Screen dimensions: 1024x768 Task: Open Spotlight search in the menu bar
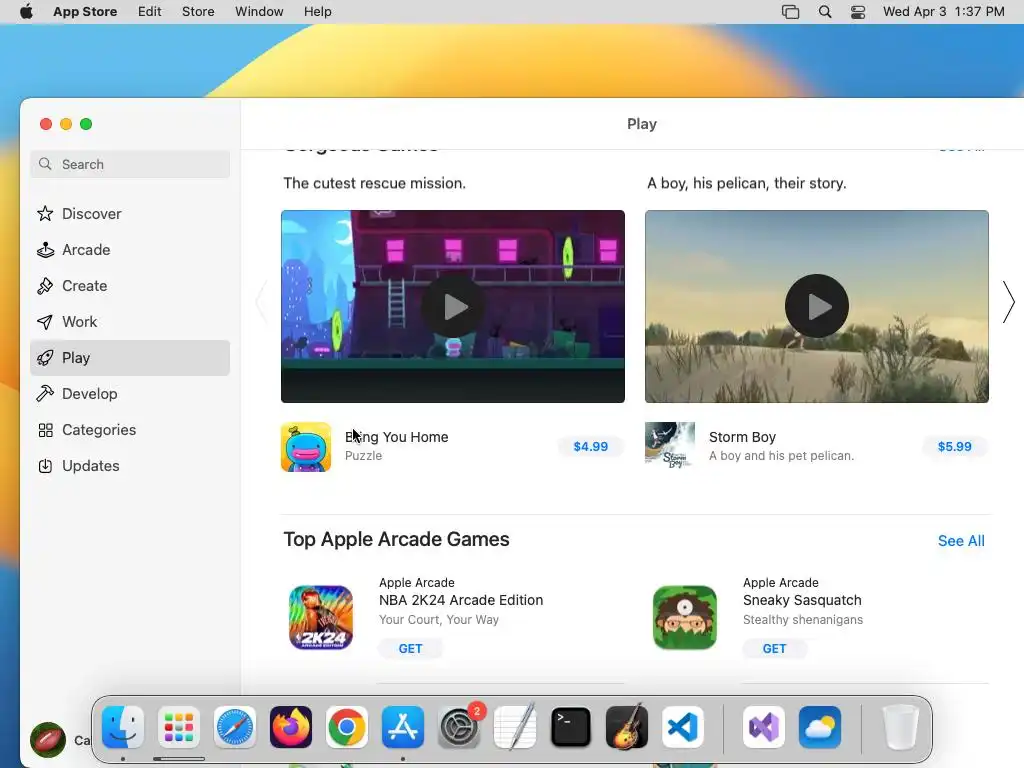(825, 12)
